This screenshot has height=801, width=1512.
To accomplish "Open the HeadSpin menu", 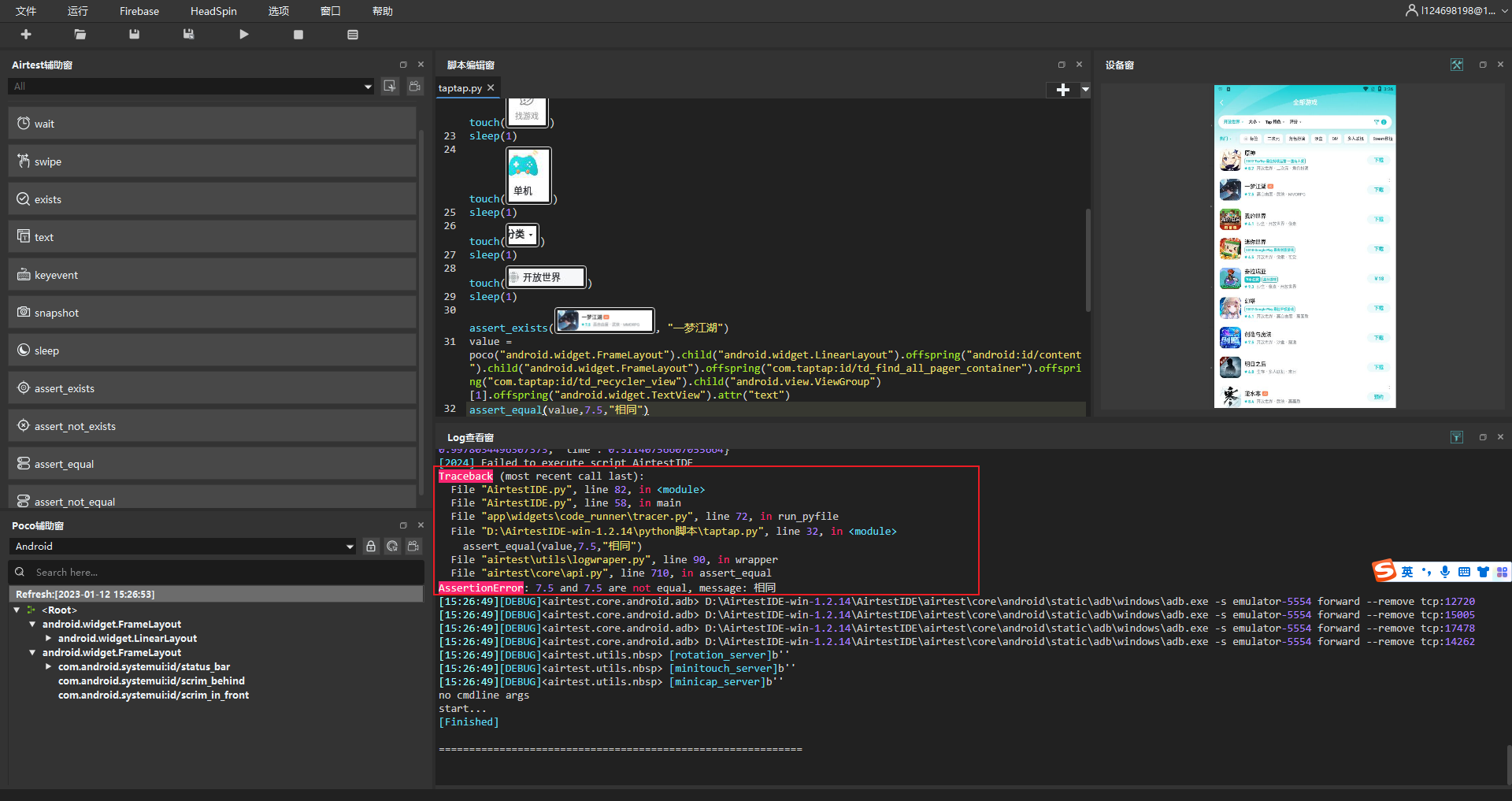I will pyautogui.click(x=213, y=11).
